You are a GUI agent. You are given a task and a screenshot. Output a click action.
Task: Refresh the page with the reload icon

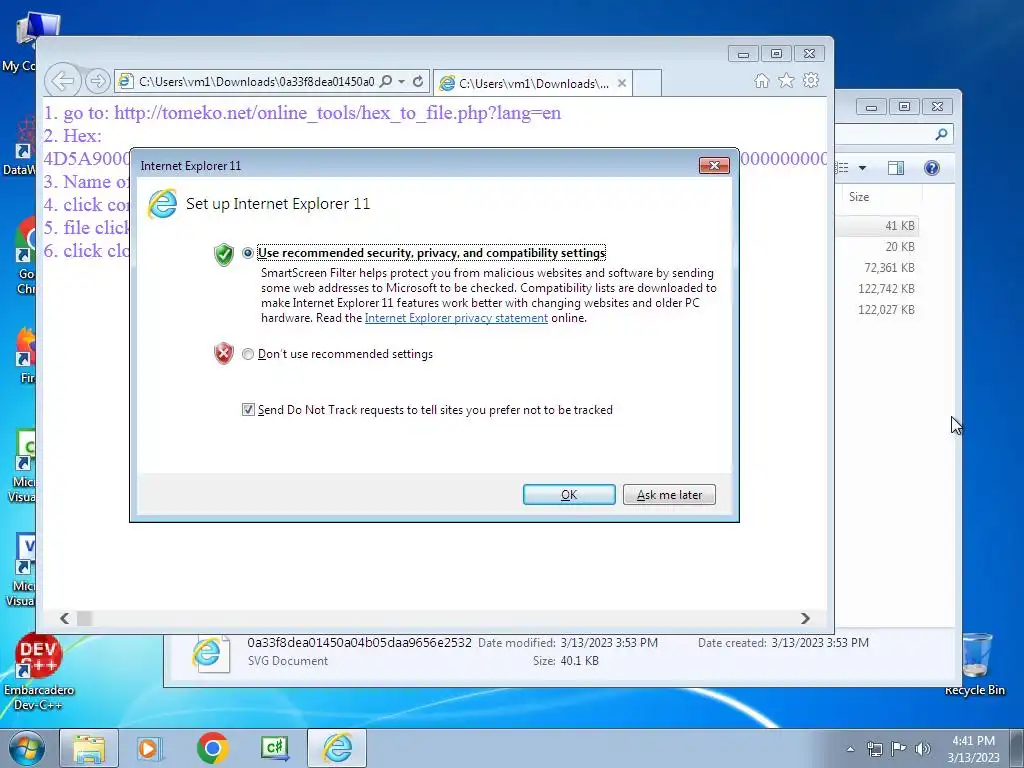(418, 81)
